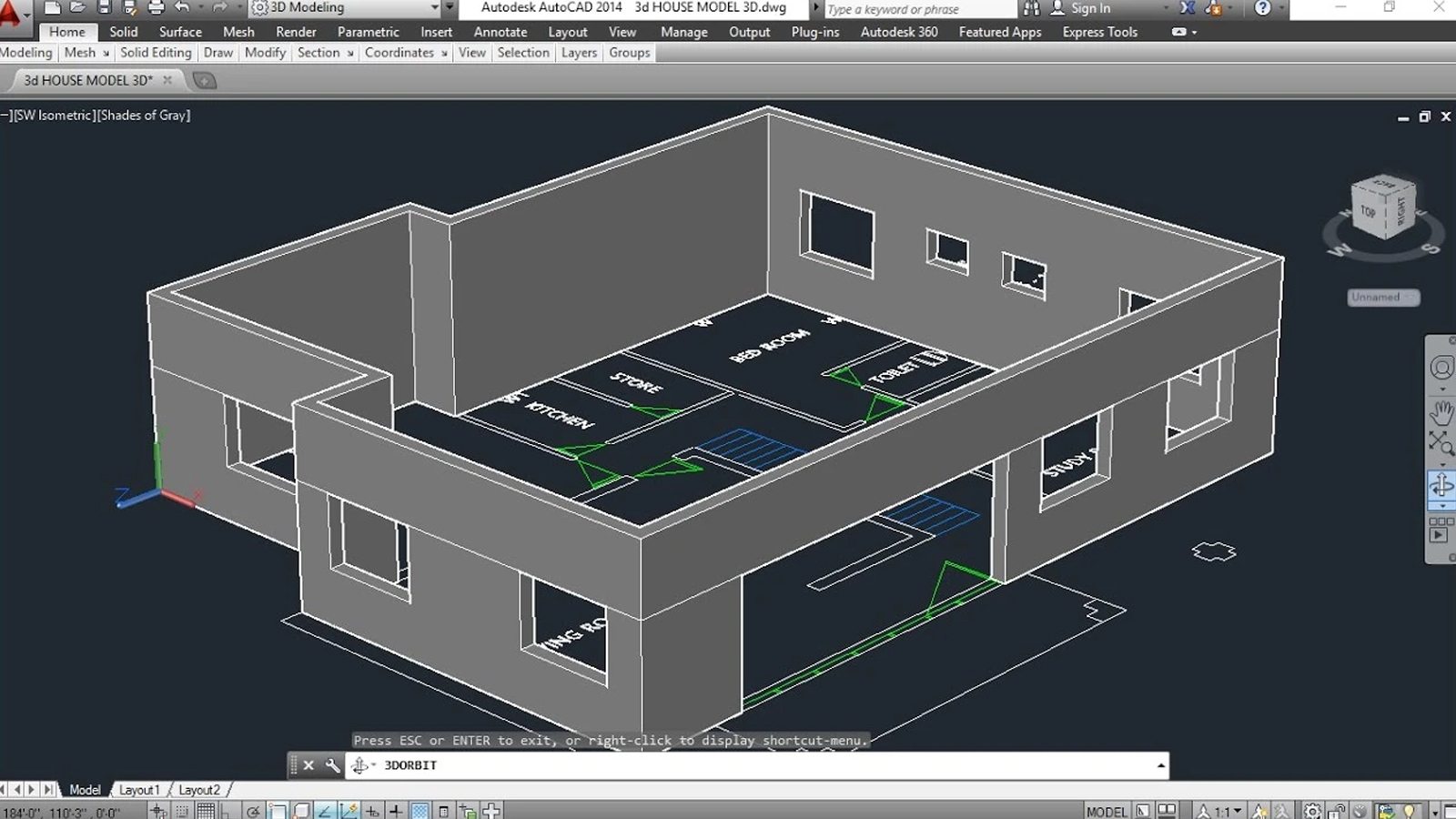
Task: Open the Customize Quick Access Toolbar arrow
Action: click(x=450, y=7)
